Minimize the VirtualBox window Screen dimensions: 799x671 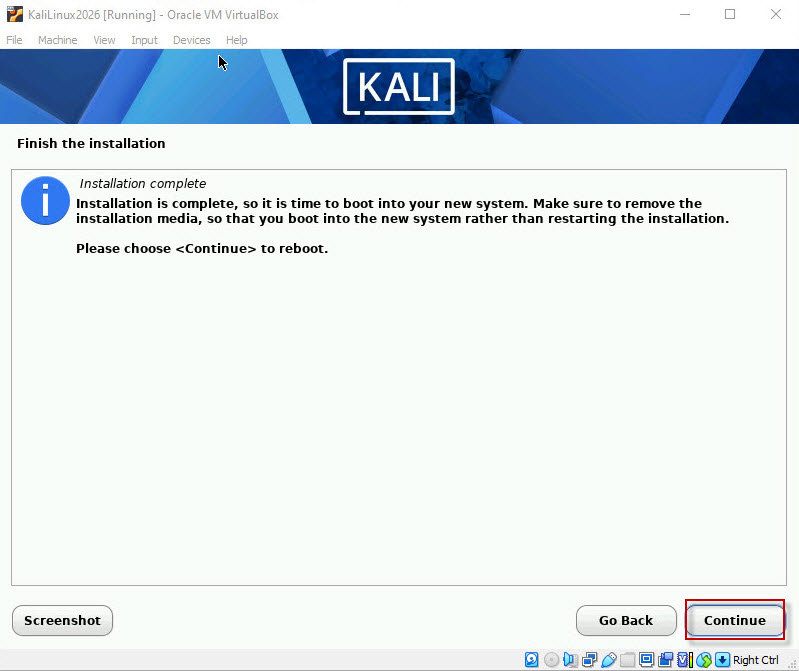(x=685, y=14)
